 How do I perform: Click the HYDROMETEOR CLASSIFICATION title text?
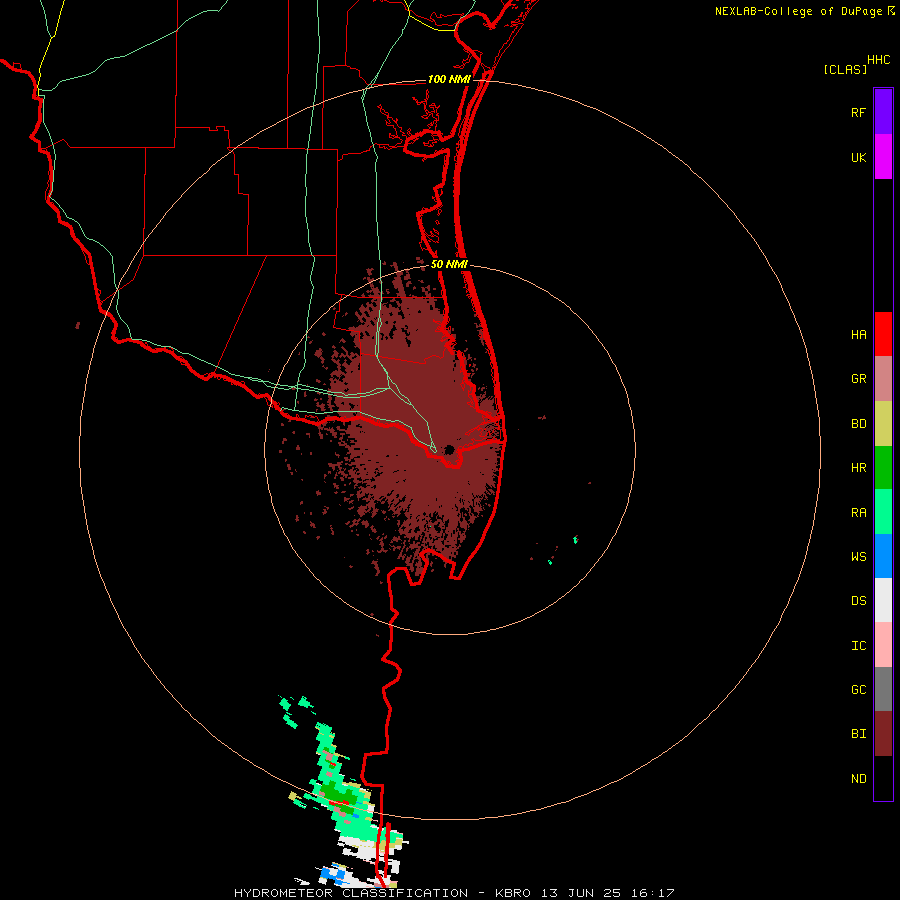point(351,893)
